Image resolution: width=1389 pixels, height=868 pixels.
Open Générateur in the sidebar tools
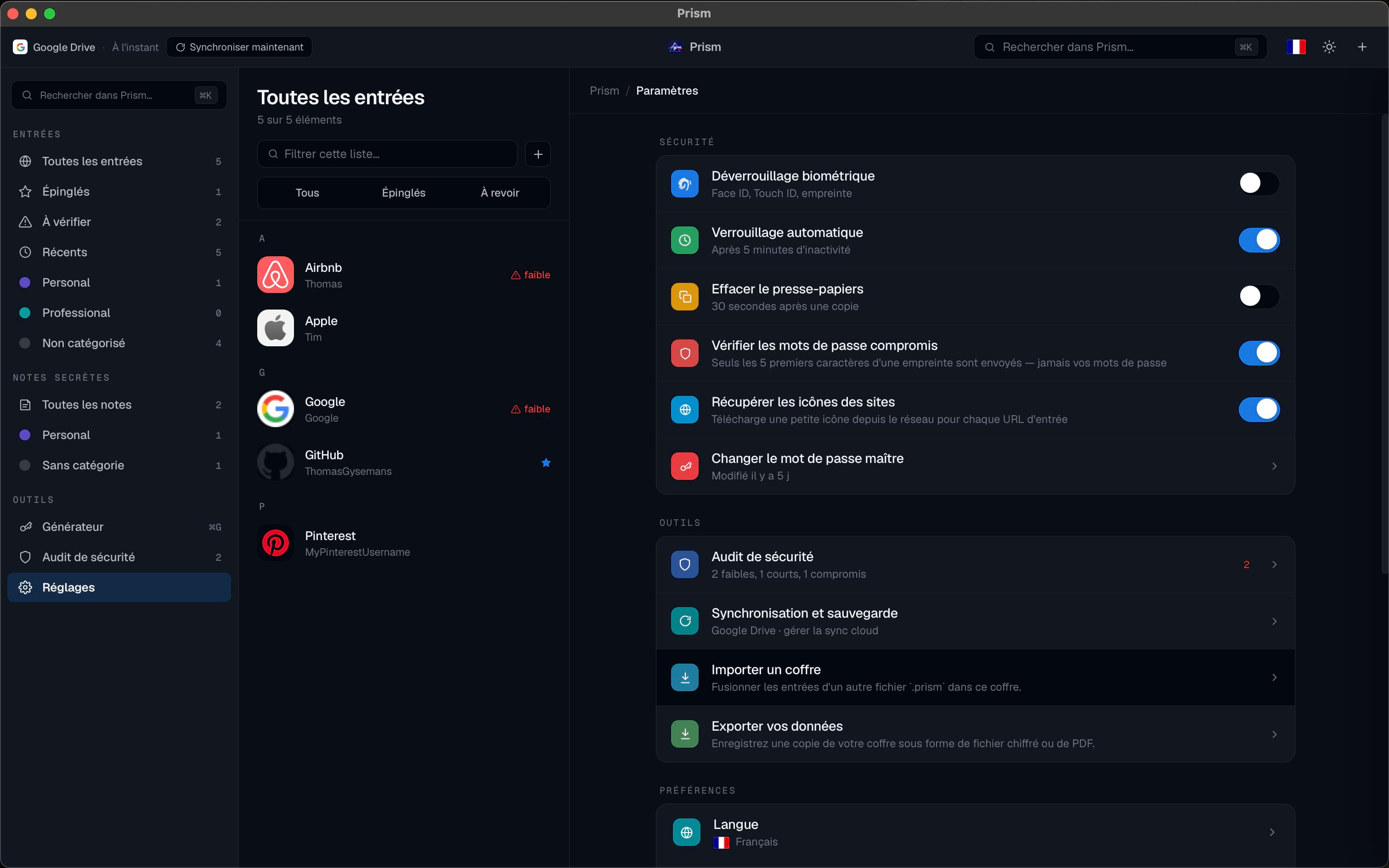pyautogui.click(x=119, y=527)
